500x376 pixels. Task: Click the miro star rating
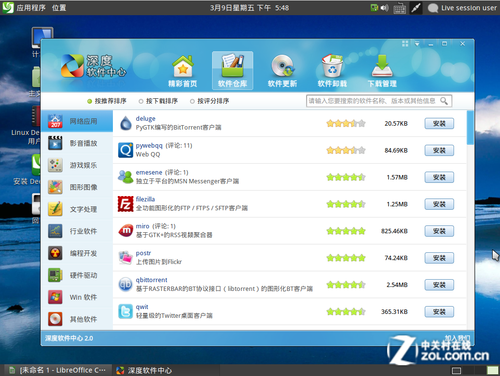pos(346,231)
